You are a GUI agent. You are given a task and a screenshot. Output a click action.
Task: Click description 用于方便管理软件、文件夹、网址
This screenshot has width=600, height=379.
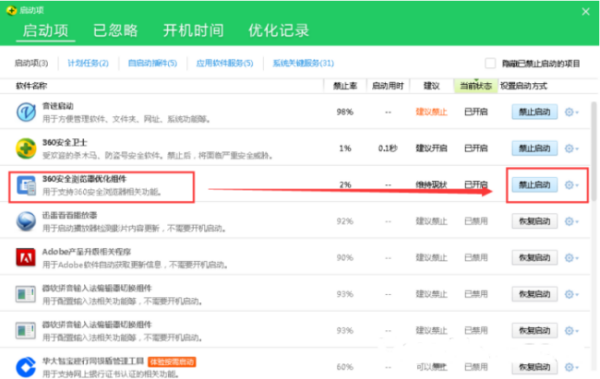tap(127, 119)
